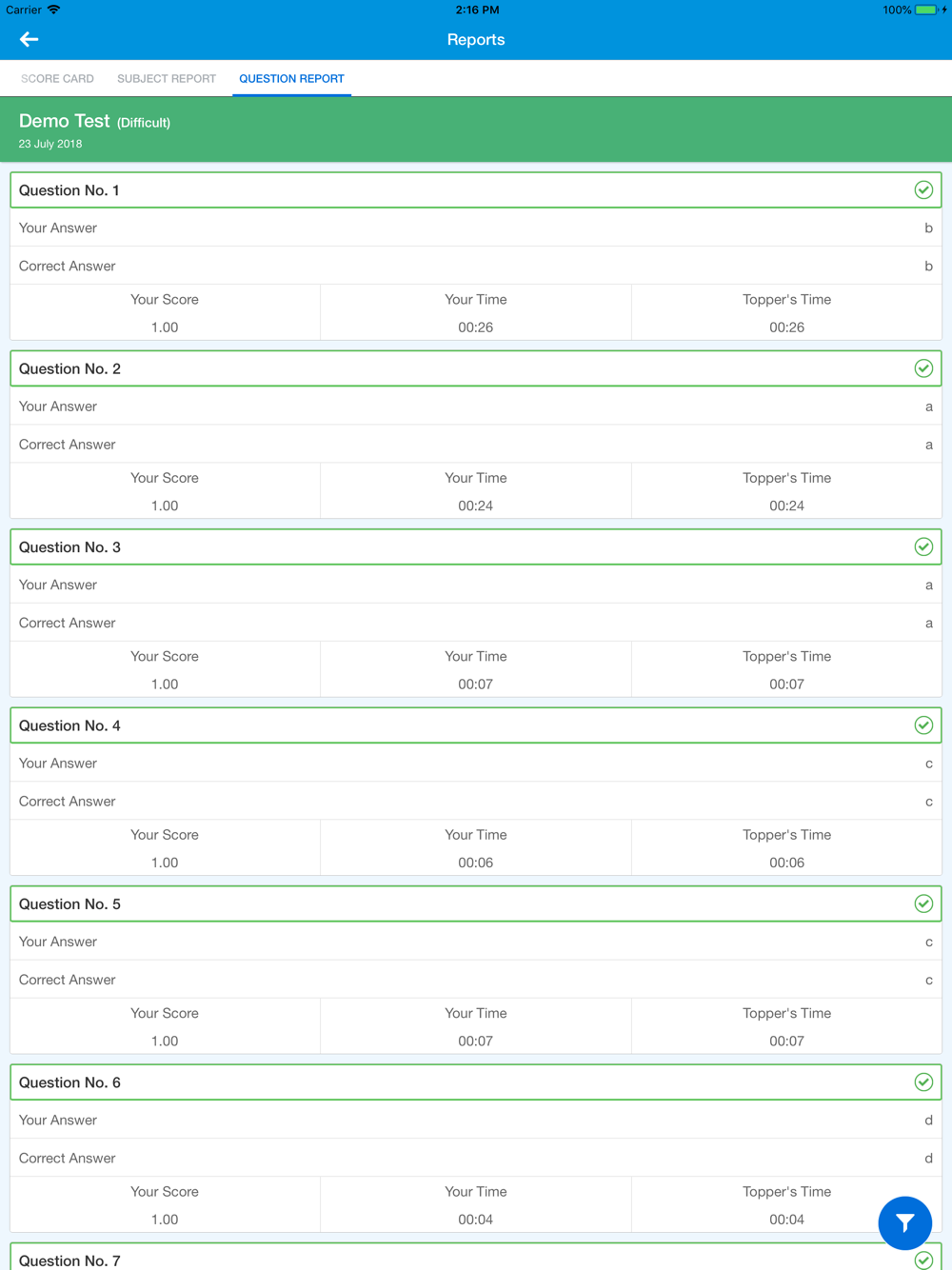Click Correct Answer row of Question 4
Screen dimensions: 952x1270
click(476, 802)
